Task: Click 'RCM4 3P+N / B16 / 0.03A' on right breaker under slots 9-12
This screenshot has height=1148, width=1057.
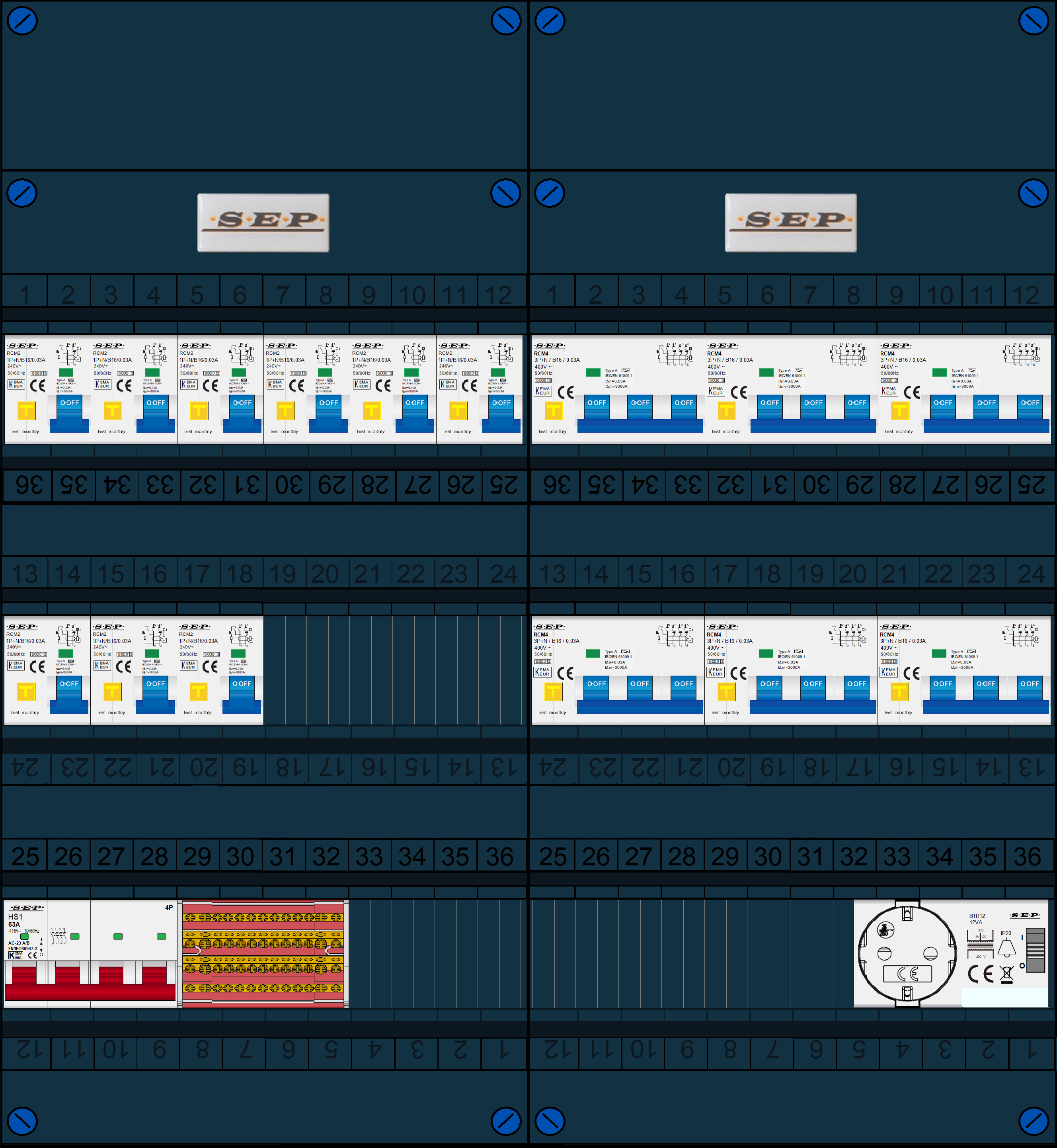Action: [903, 357]
